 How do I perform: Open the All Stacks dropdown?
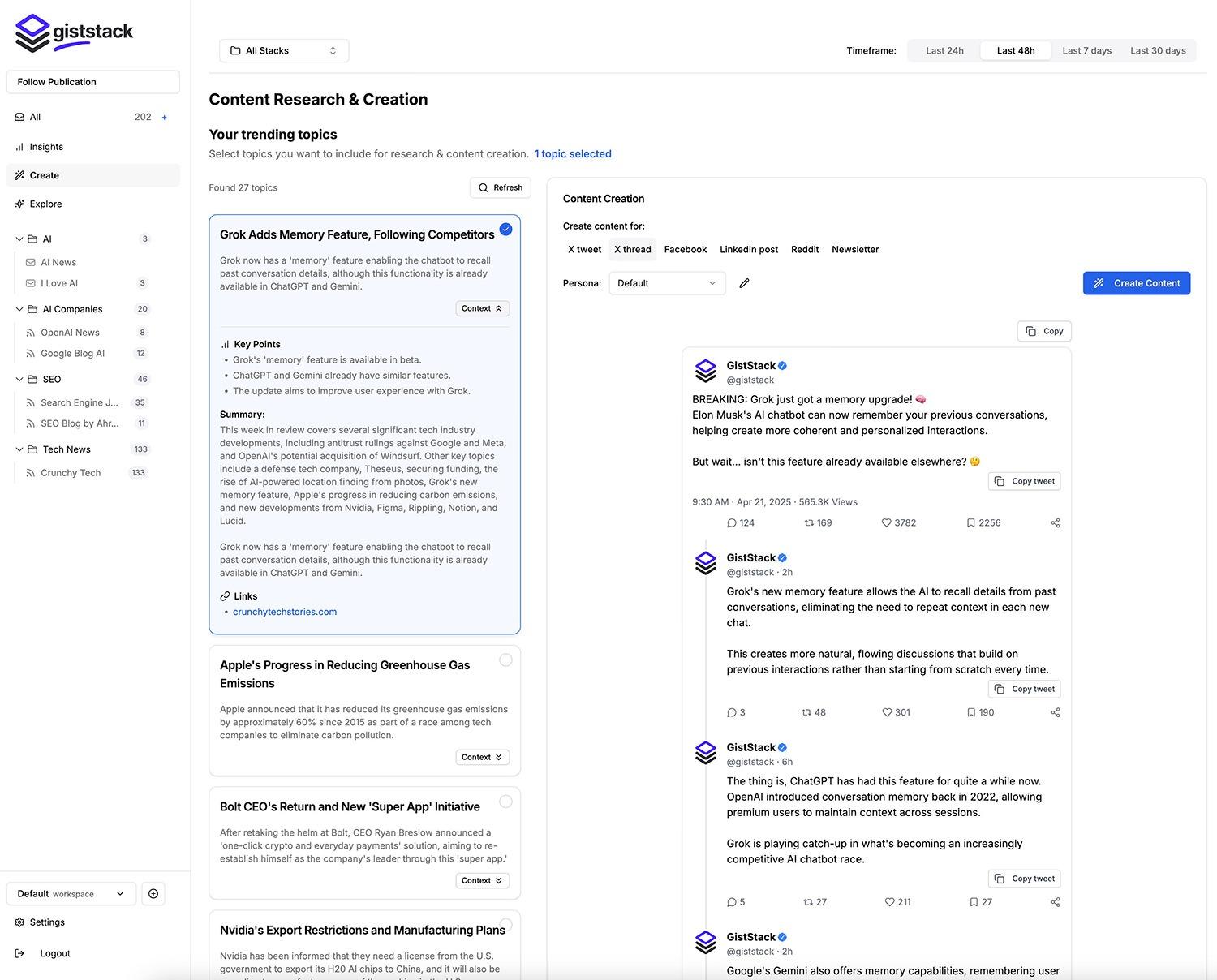284,50
